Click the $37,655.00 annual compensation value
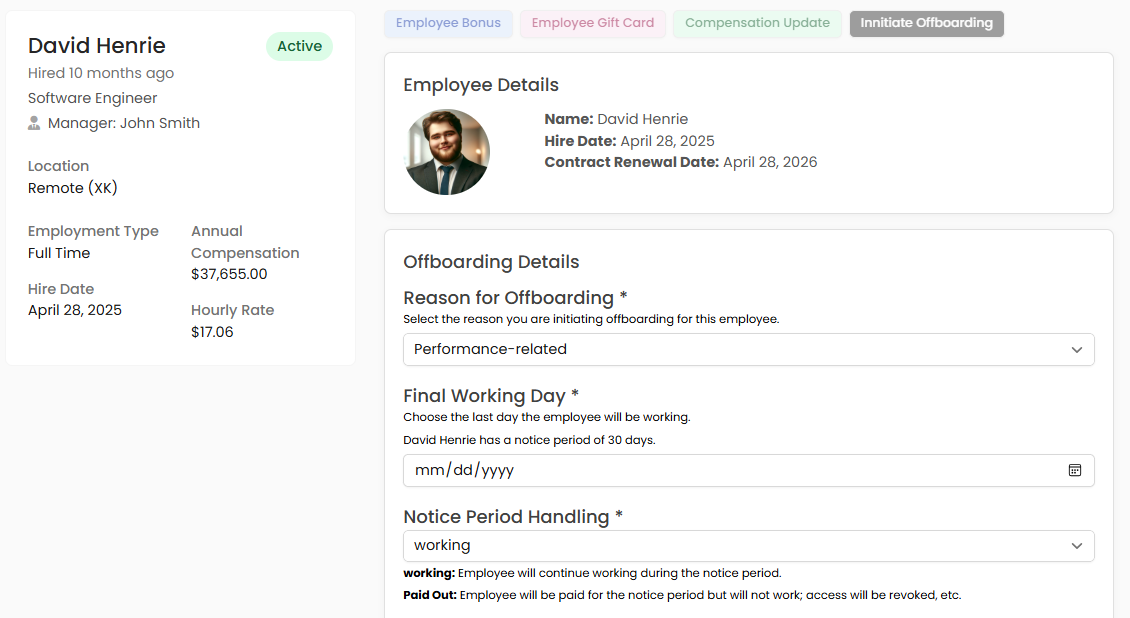Image resolution: width=1130 pixels, height=618 pixels. pos(229,274)
